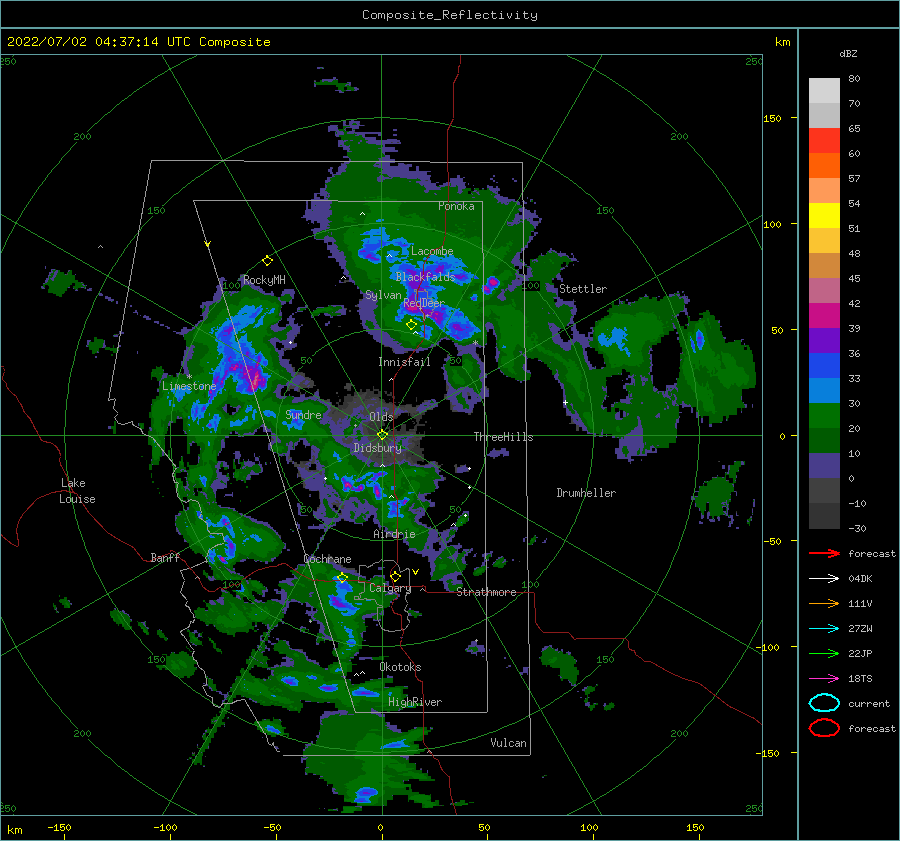900x841 pixels.
Task: Click the Limestone label
Action: click(189, 386)
